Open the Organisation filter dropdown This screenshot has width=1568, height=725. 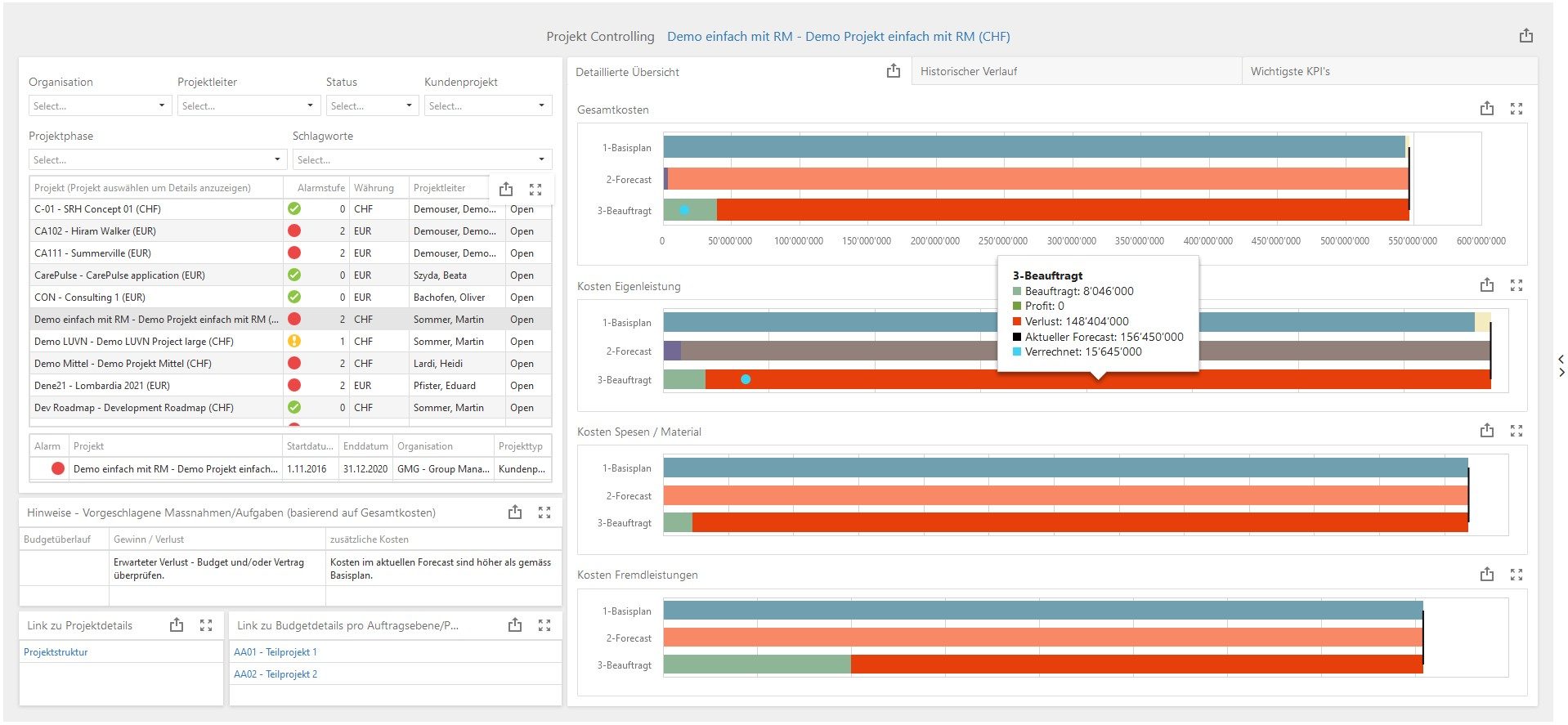click(100, 106)
